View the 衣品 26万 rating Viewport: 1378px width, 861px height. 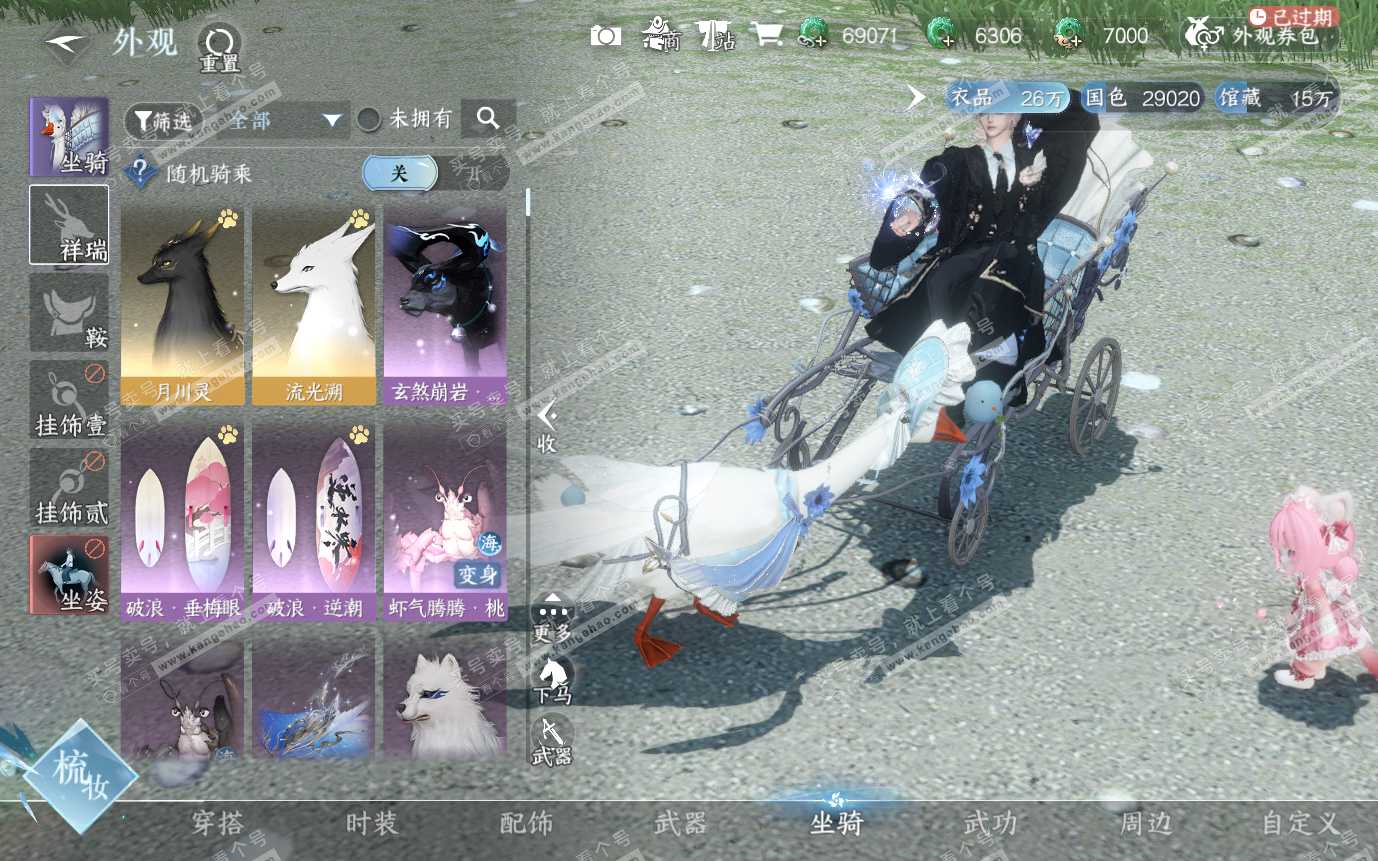coord(1006,98)
